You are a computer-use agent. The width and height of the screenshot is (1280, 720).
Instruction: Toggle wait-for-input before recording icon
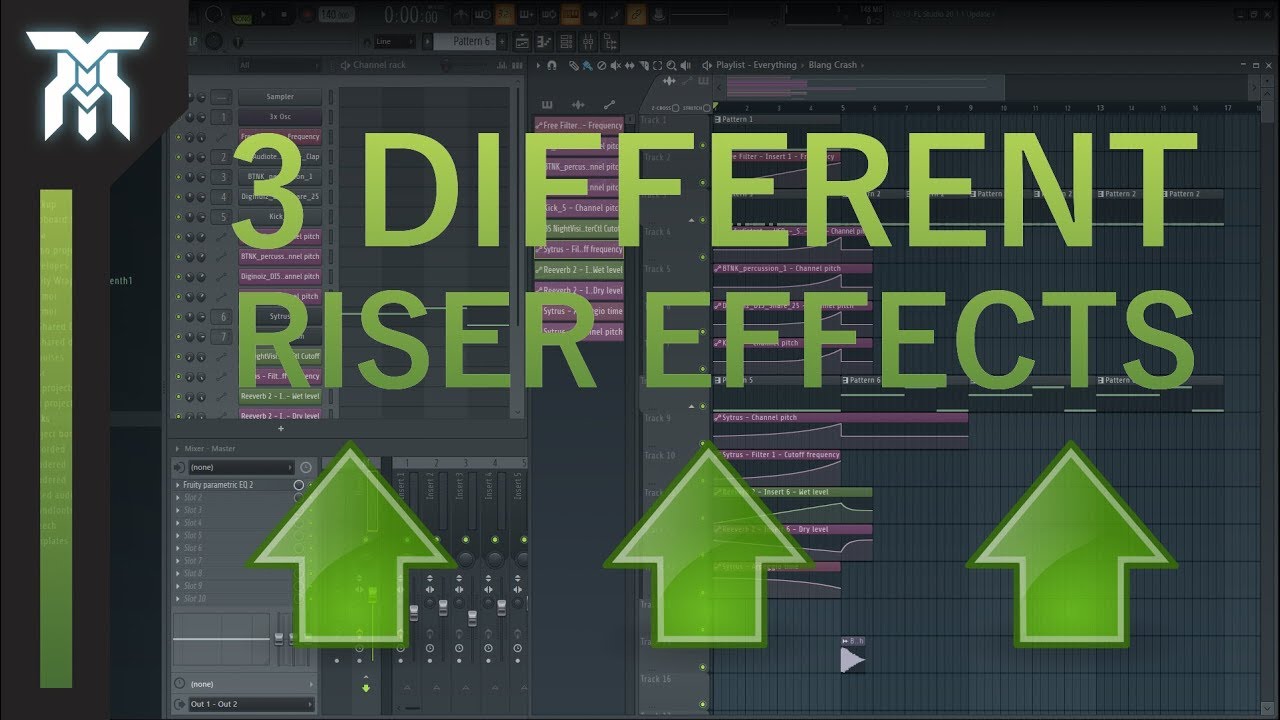tap(482, 14)
